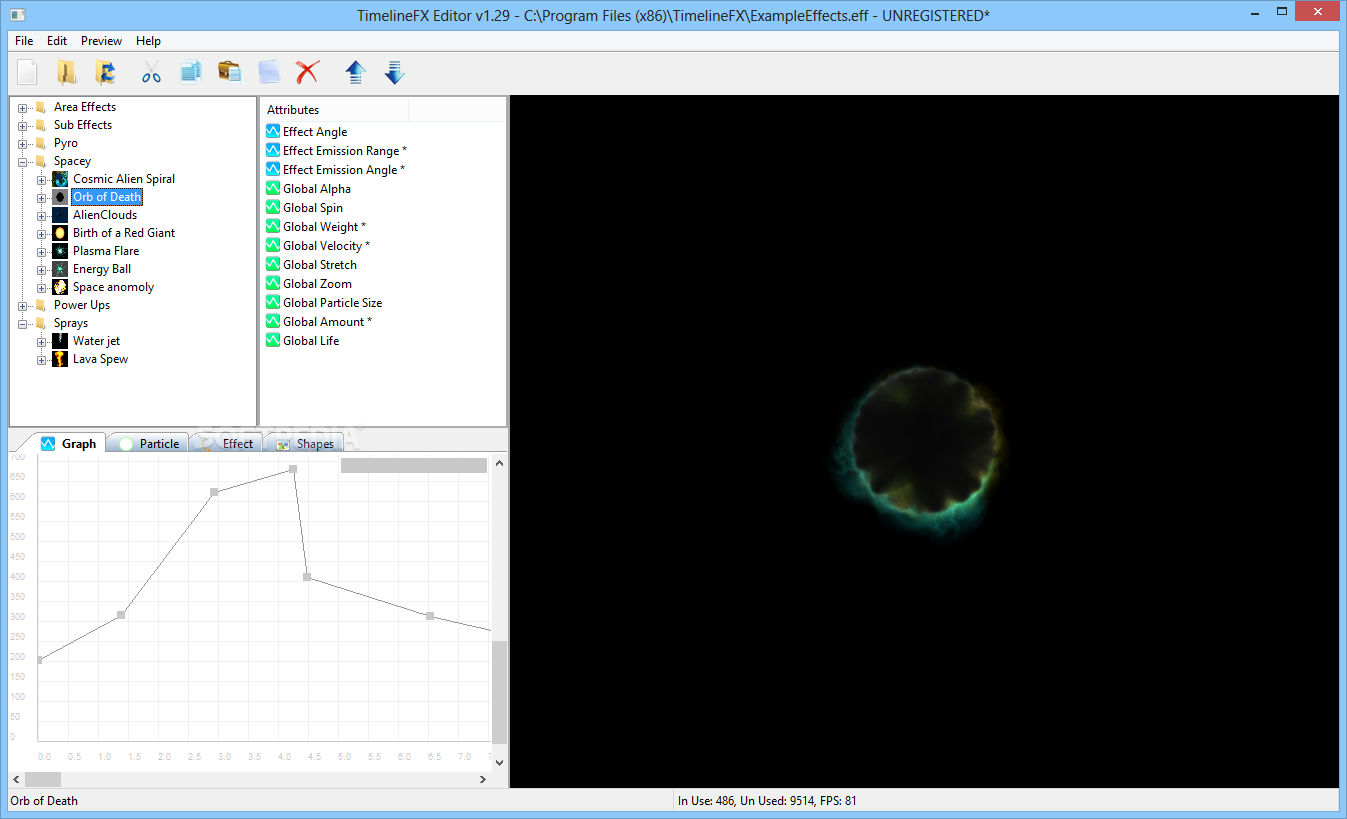Viewport: 1347px width, 819px height.
Task: Select the Cosmic Alien Spiral effect thumbnail
Action: (60, 179)
